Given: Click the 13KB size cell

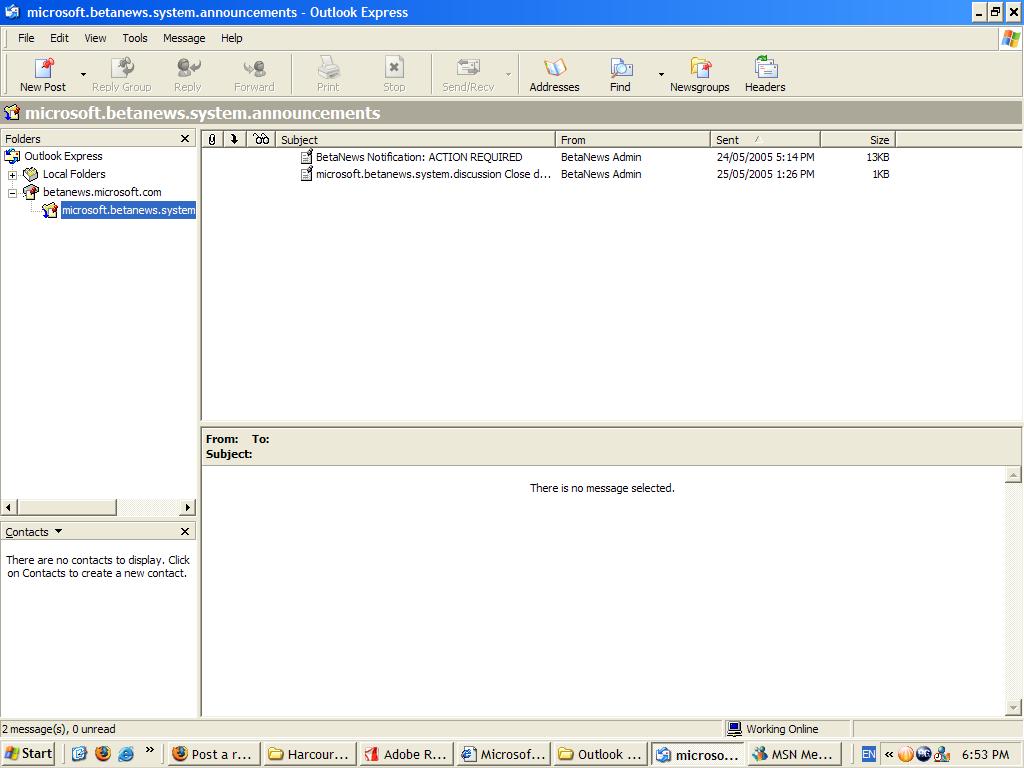Looking at the screenshot, I should tap(878, 157).
